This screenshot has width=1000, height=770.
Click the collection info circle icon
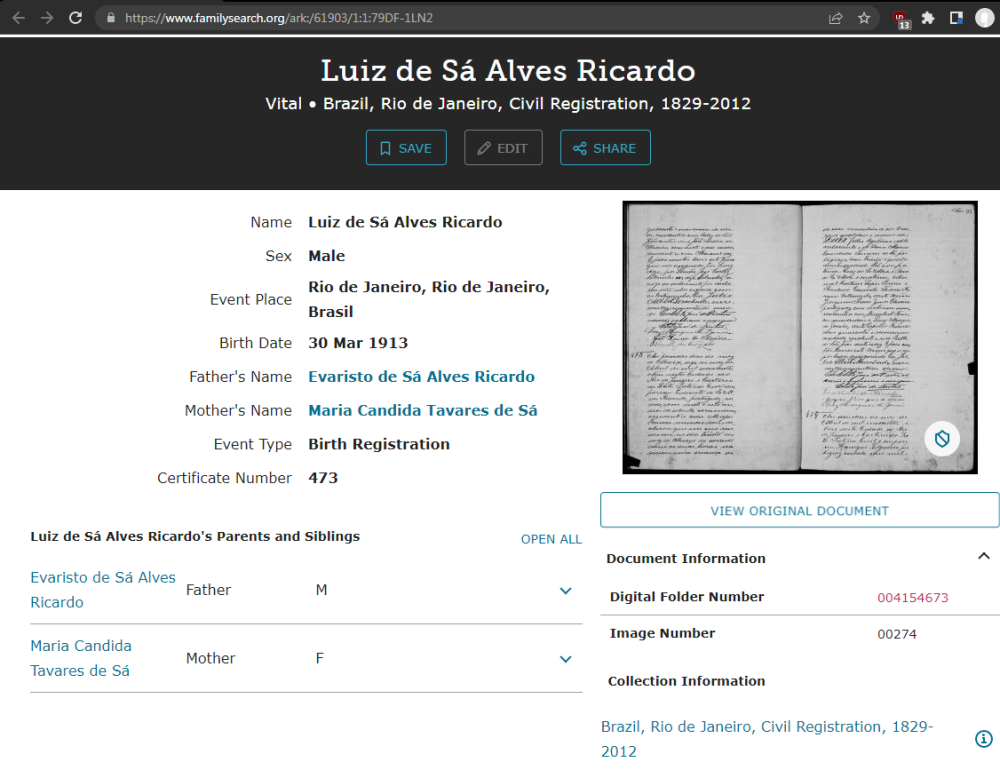(x=984, y=738)
